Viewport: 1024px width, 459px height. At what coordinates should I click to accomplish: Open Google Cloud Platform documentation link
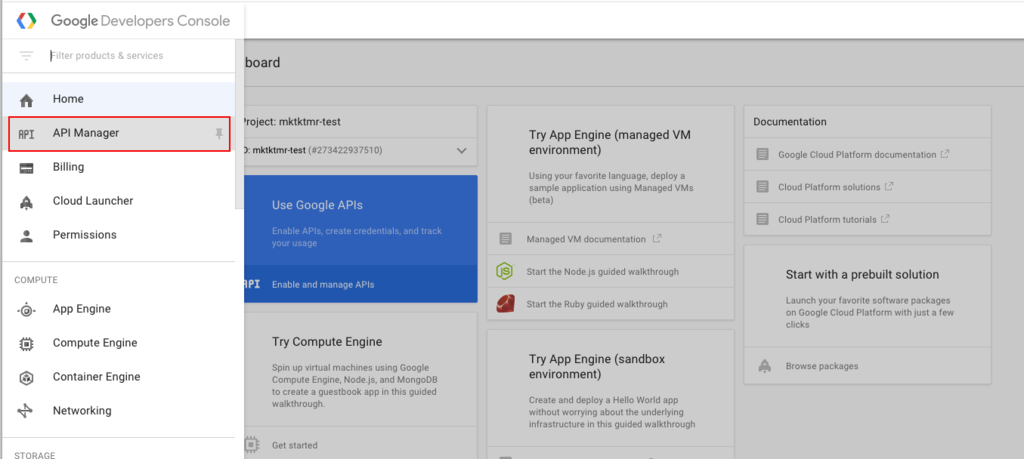857,155
